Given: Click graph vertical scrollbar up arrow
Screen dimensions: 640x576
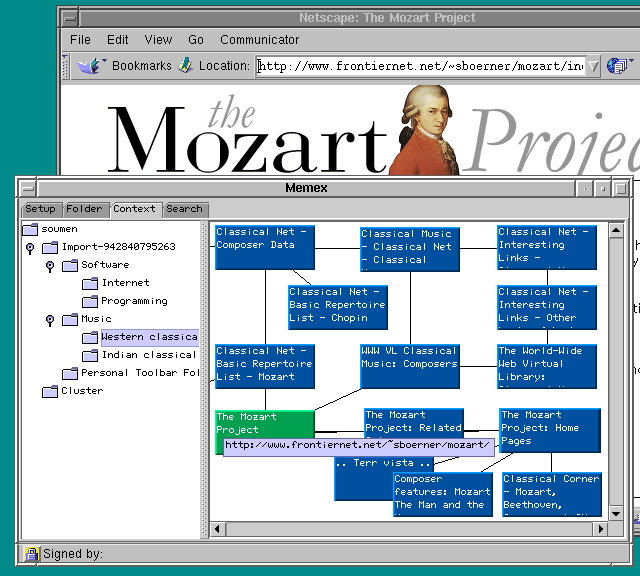Looking at the screenshot, I should click(x=616, y=231).
